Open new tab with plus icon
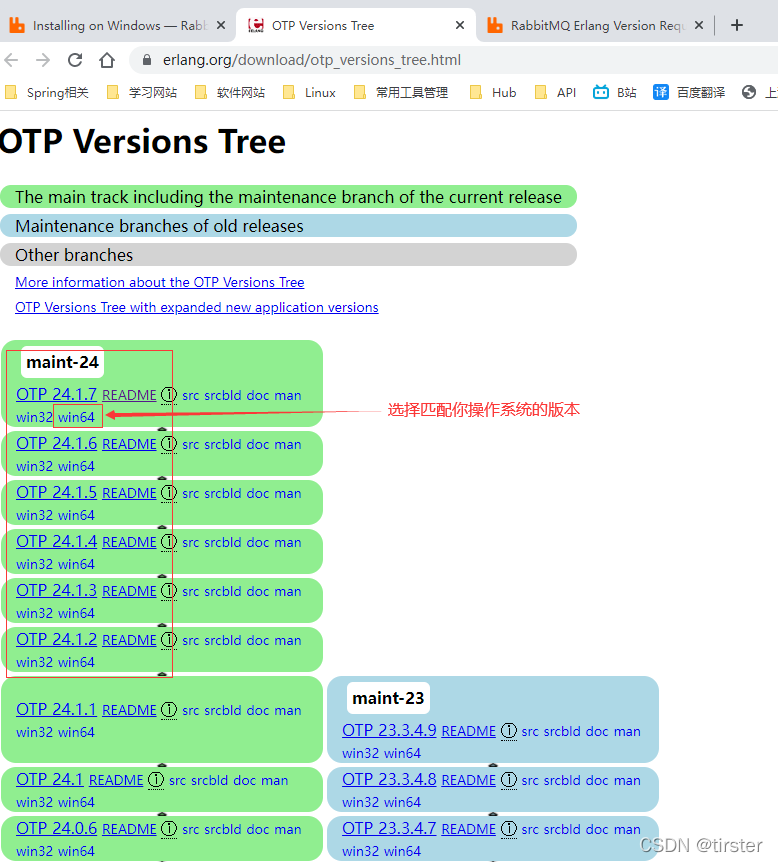 pyautogui.click(x=737, y=26)
